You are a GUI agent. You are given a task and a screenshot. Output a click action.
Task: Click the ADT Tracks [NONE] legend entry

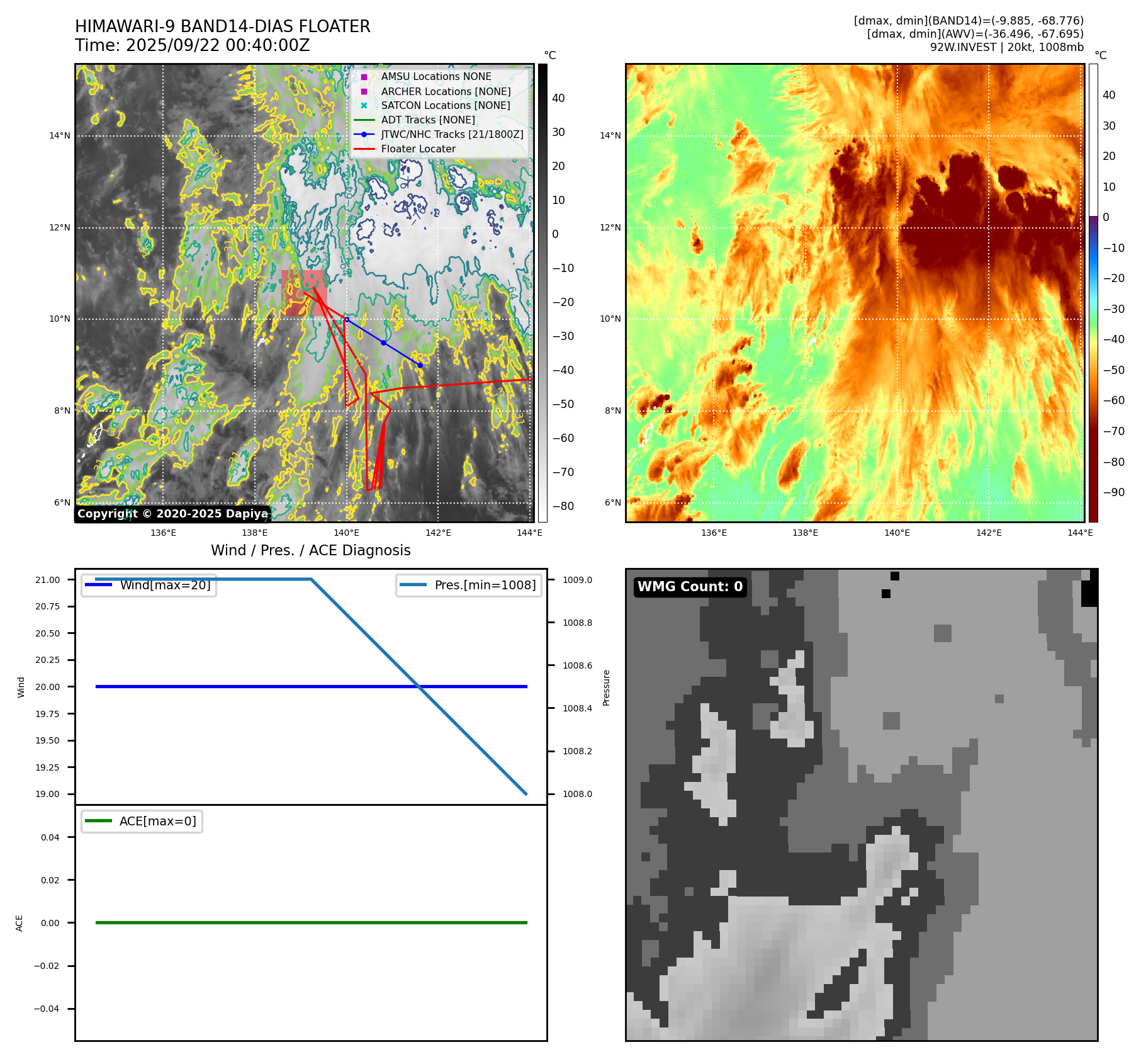pyautogui.click(x=428, y=120)
